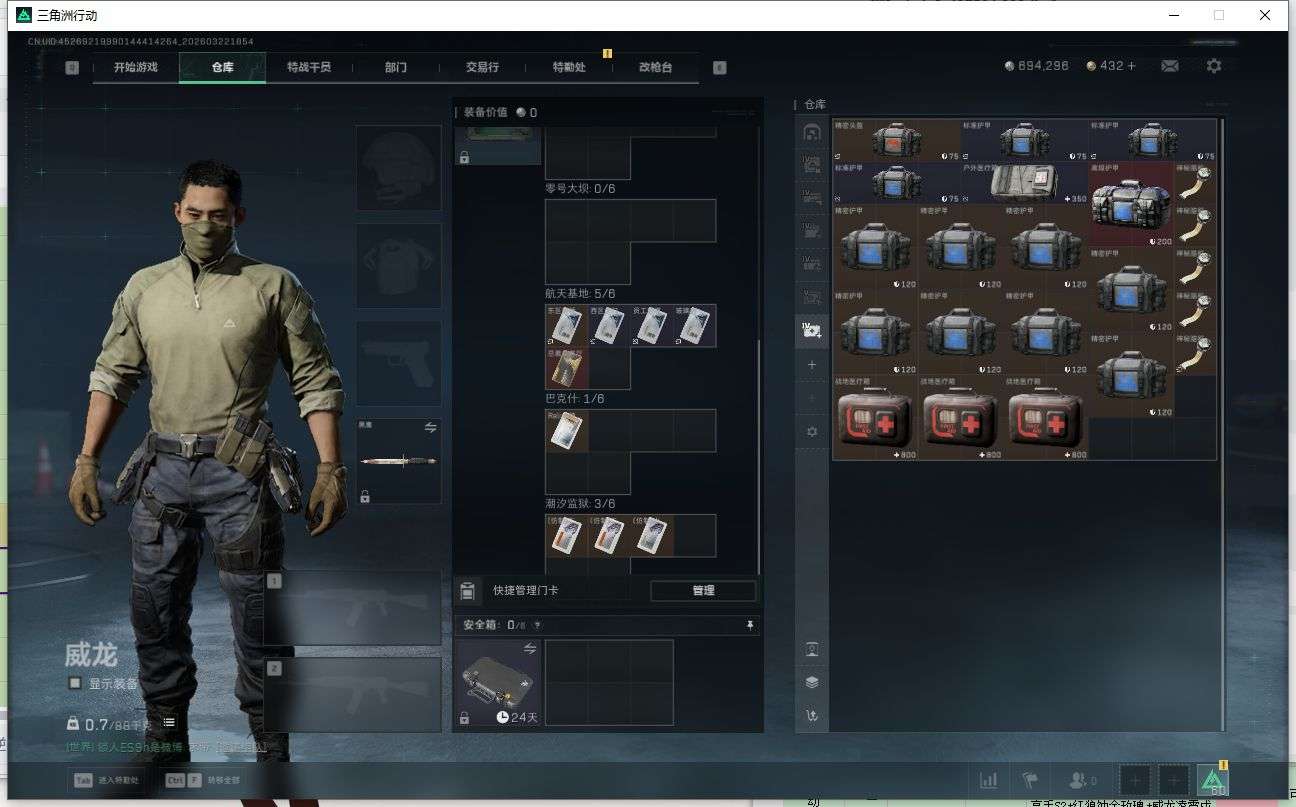This screenshot has width=1296, height=807.
Task: Select the safe box case thumbnail
Action: (x=498, y=683)
